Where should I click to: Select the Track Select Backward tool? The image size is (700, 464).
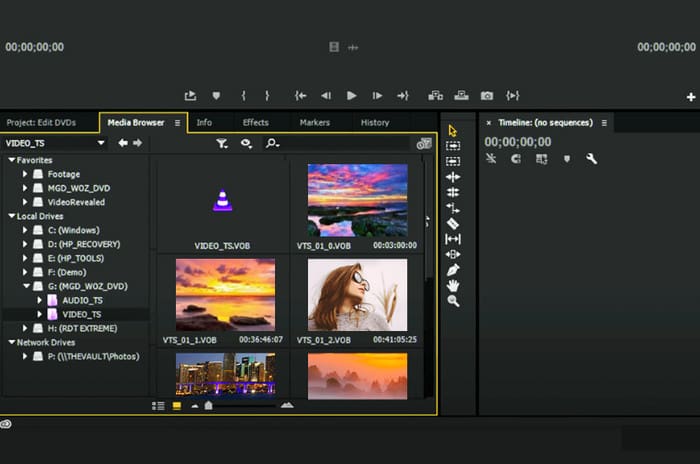[x=453, y=161]
